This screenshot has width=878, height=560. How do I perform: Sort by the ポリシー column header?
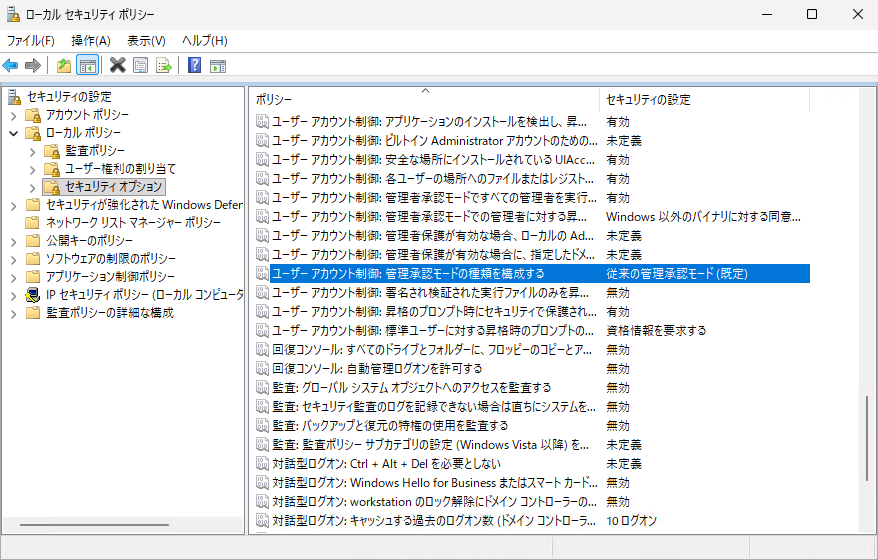[x=424, y=100]
